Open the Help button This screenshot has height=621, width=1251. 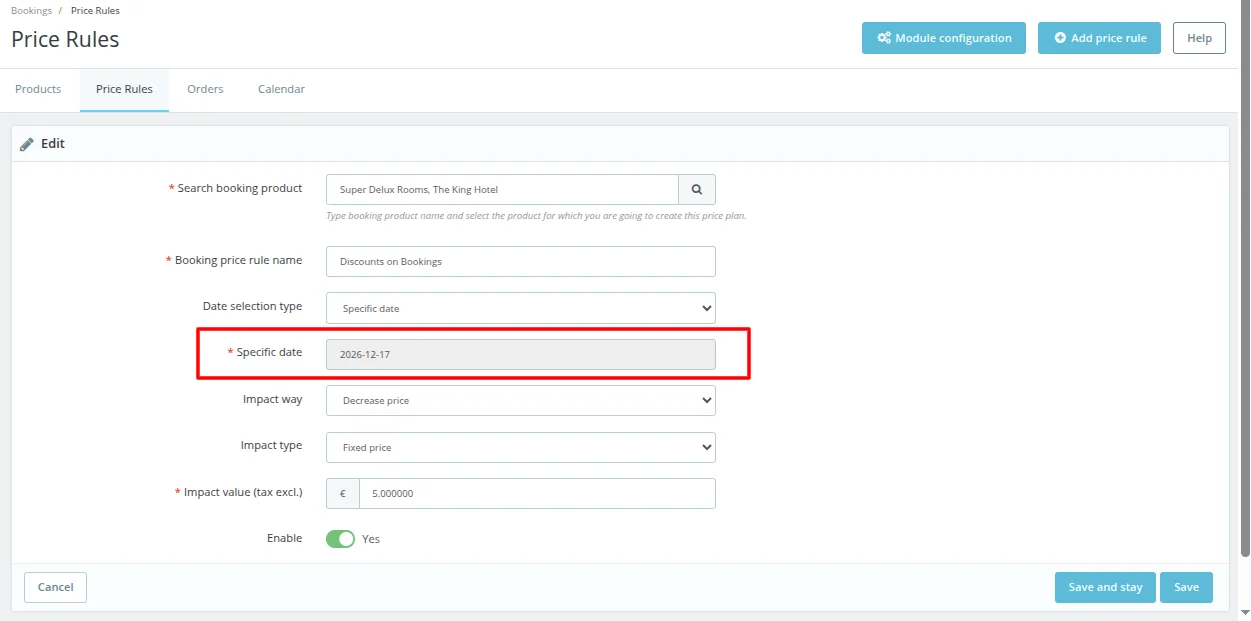coord(1199,38)
